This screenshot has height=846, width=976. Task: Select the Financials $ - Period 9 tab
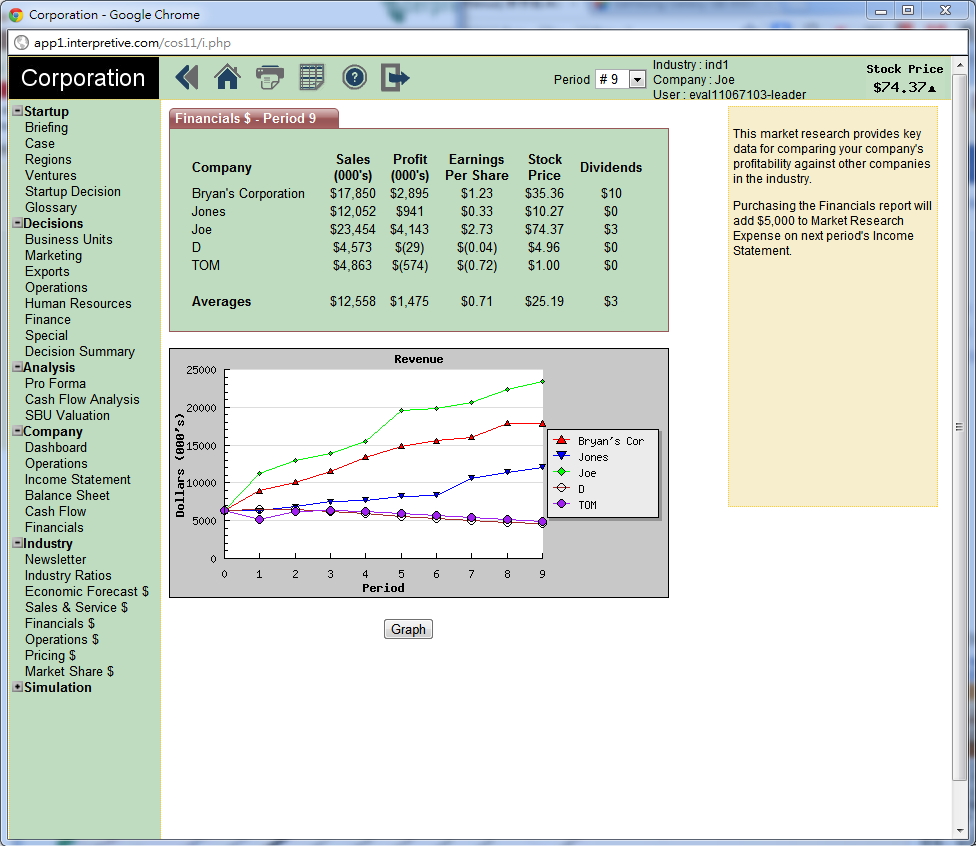click(254, 118)
